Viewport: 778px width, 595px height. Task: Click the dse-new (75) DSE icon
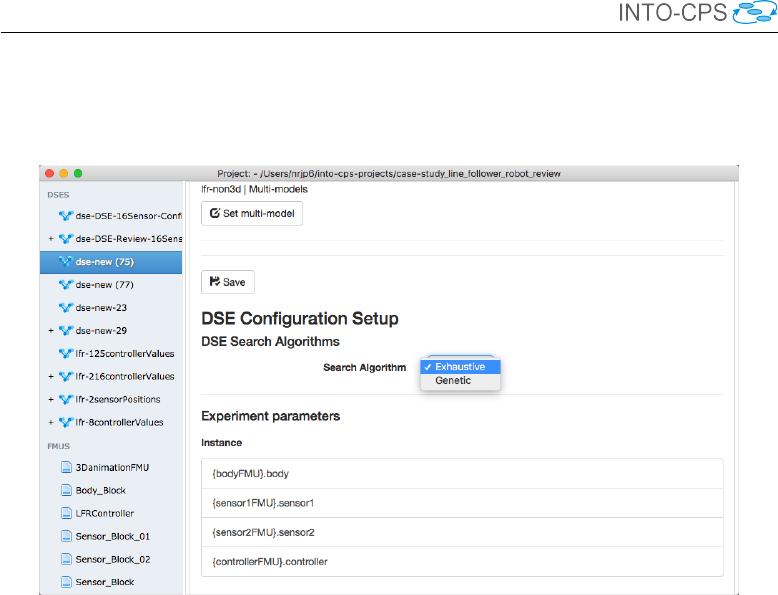point(66,262)
